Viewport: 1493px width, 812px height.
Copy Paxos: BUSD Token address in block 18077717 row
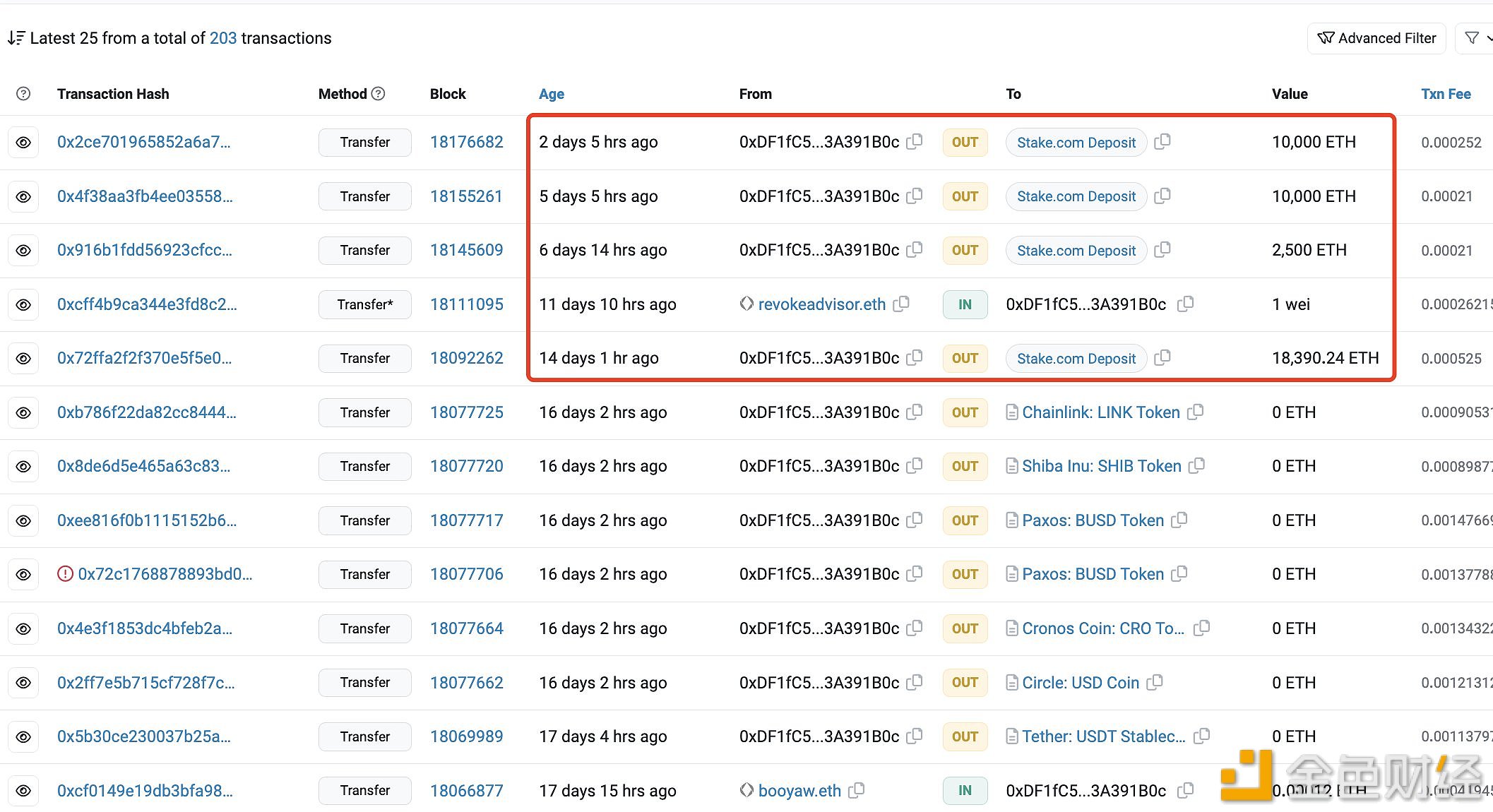tap(1179, 520)
